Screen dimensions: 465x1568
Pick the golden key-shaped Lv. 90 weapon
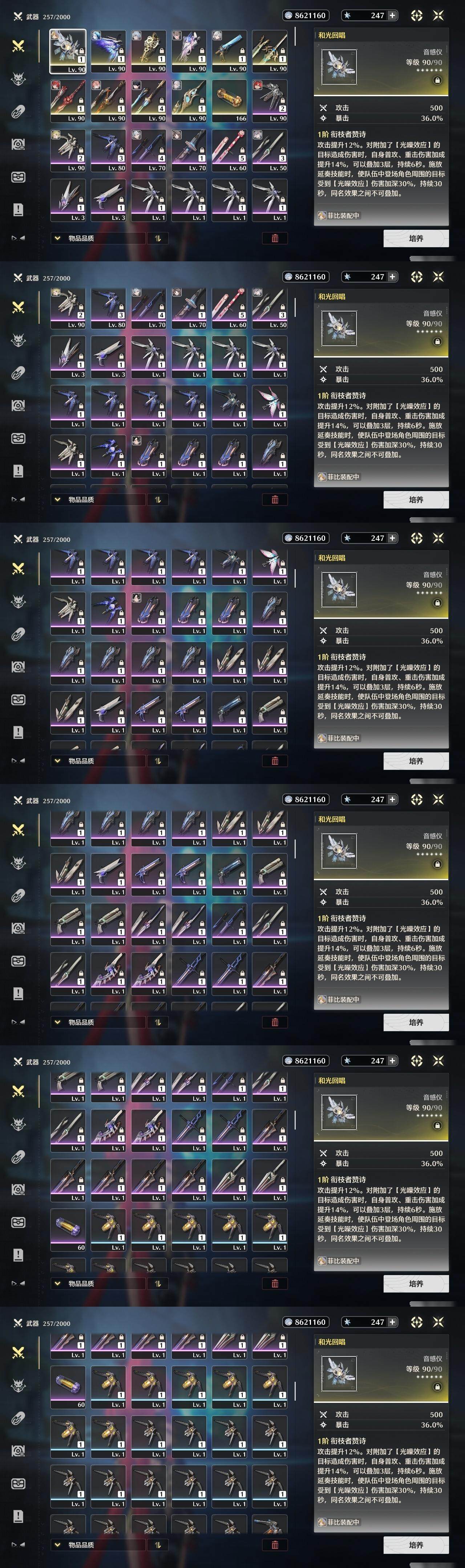(149, 52)
